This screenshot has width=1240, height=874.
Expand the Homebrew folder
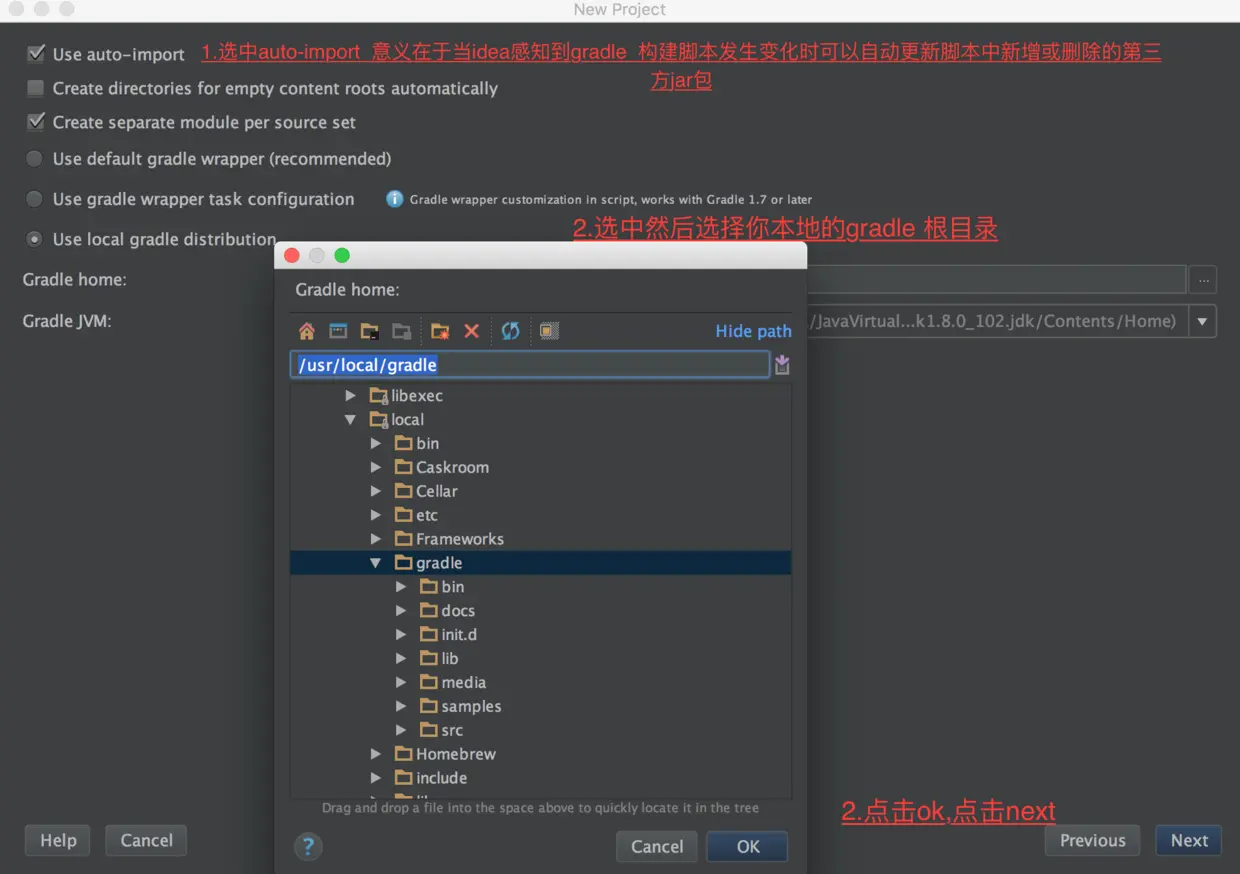377,753
